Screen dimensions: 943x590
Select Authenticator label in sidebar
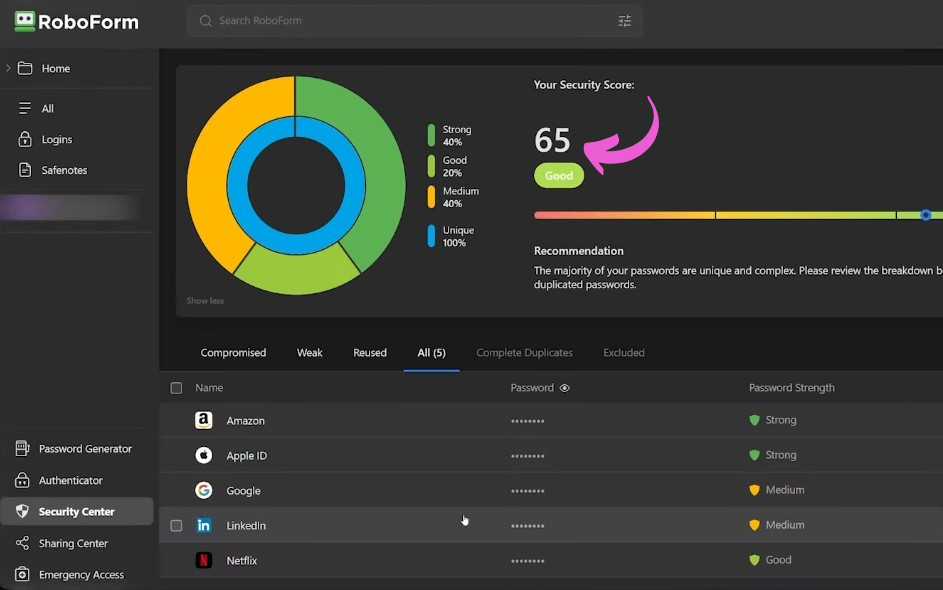point(70,481)
